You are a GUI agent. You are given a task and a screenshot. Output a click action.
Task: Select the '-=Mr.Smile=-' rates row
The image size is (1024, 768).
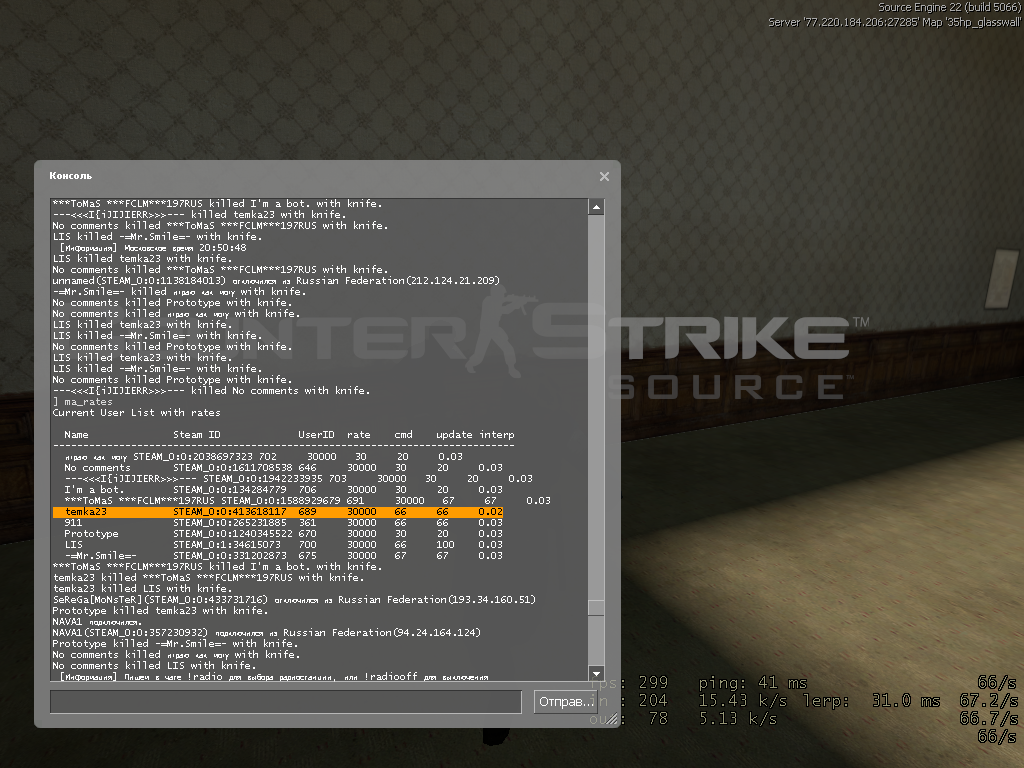283,556
